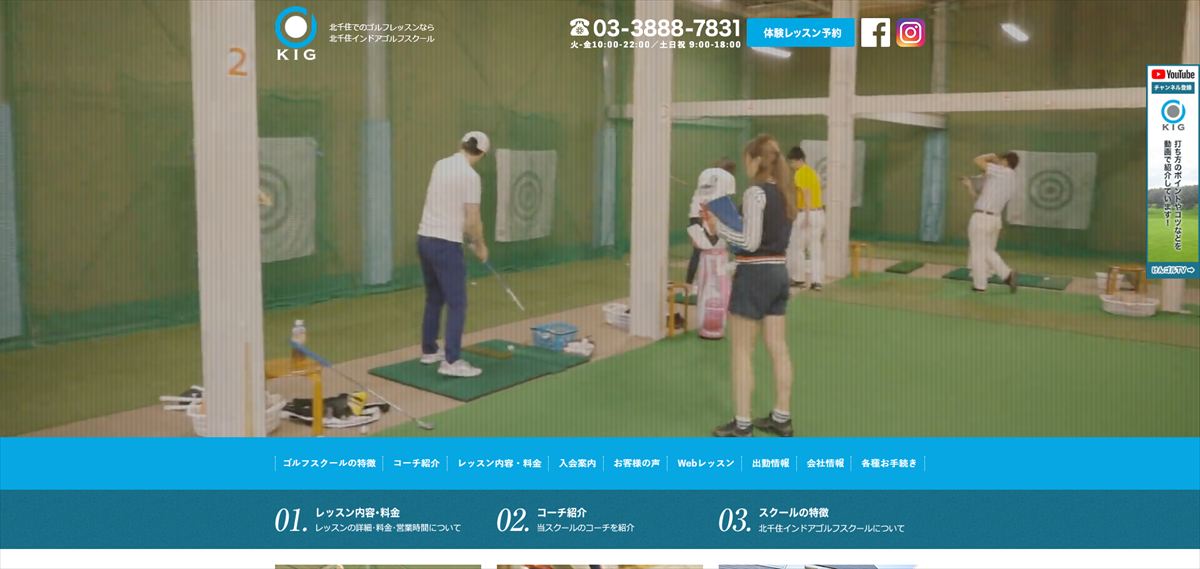
Task: Open 出勤情報 menu item
Action: coord(770,464)
